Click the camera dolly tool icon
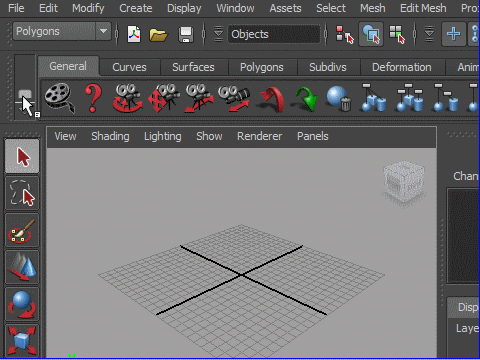This screenshot has height=360, width=480. [x=199, y=98]
